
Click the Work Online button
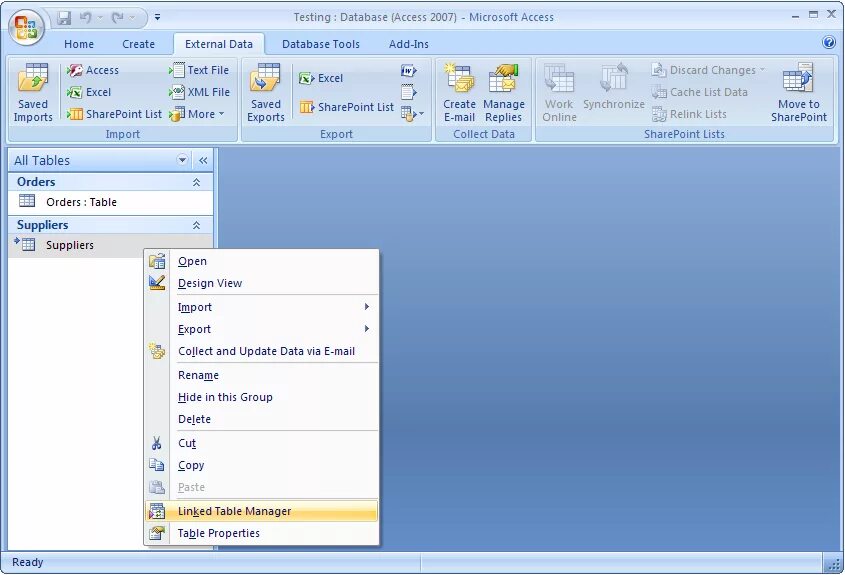pos(559,92)
